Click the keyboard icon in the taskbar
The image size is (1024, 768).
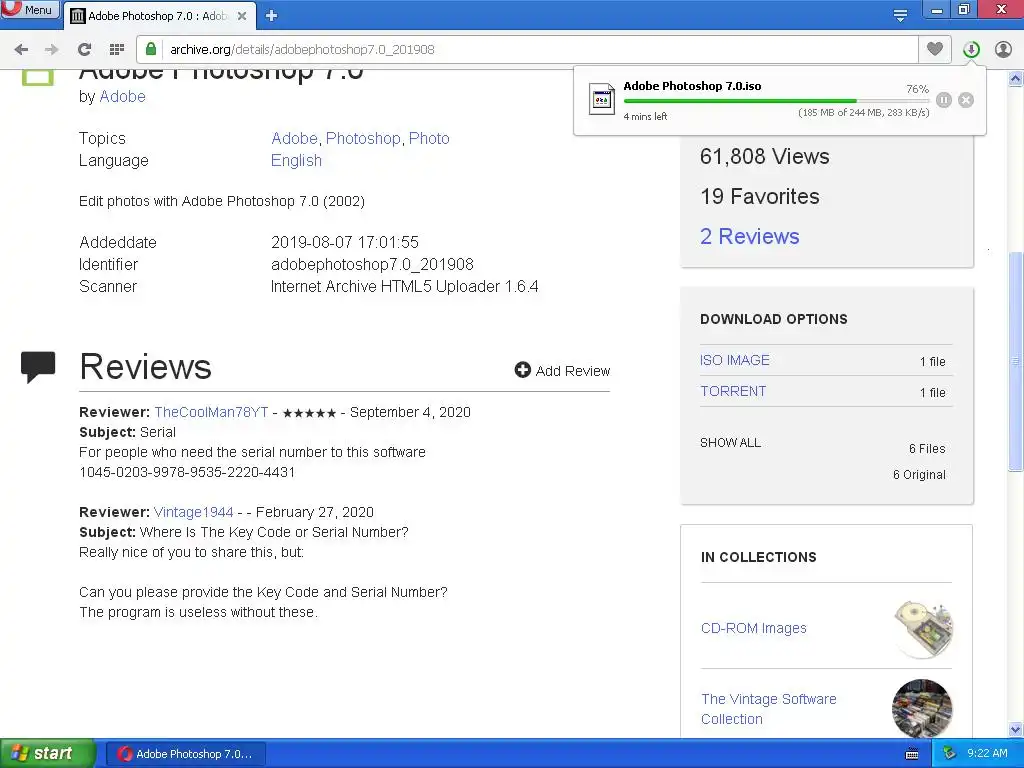912,754
